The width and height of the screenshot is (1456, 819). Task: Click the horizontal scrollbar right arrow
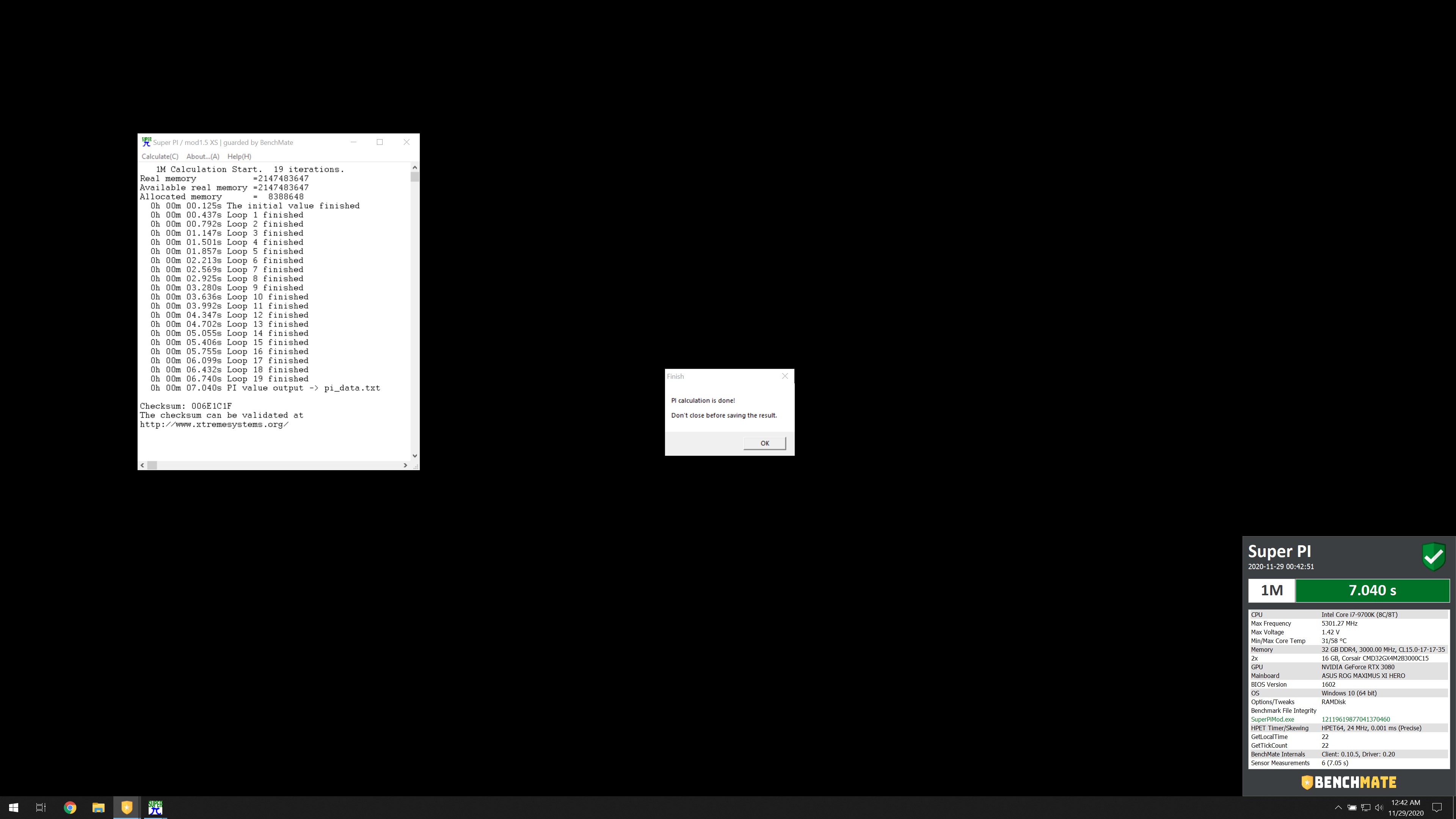(x=405, y=465)
